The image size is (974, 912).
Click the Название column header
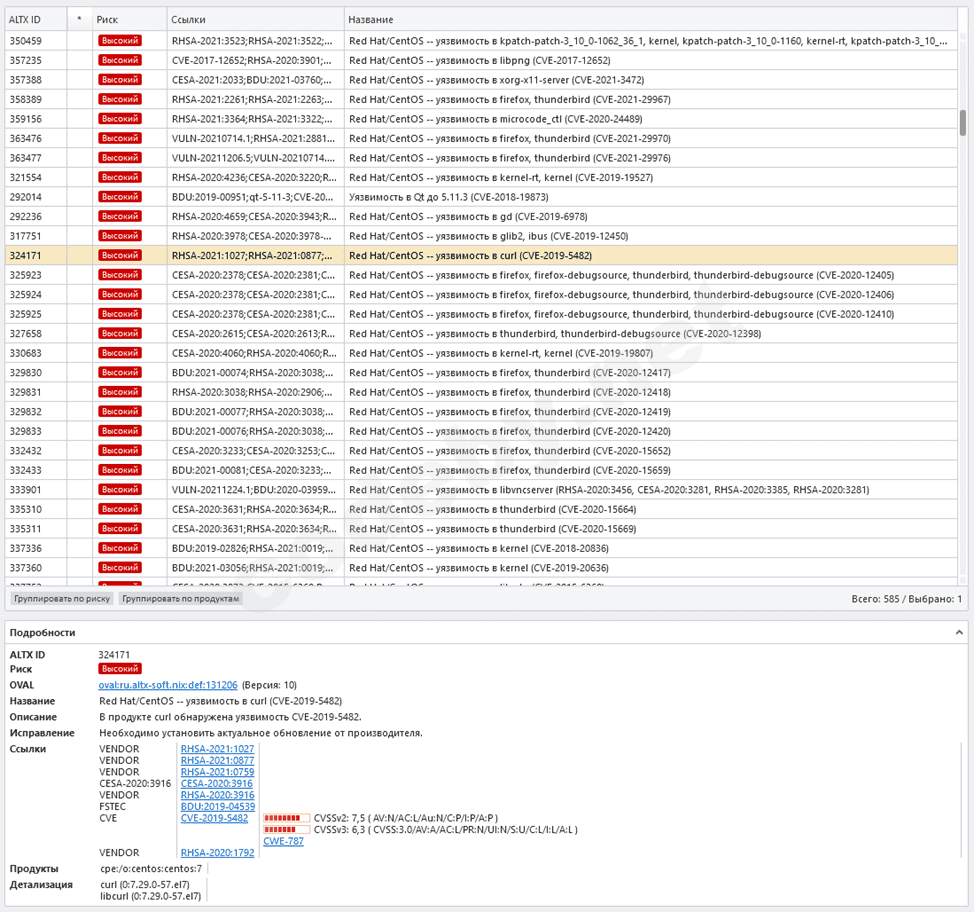point(371,19)
